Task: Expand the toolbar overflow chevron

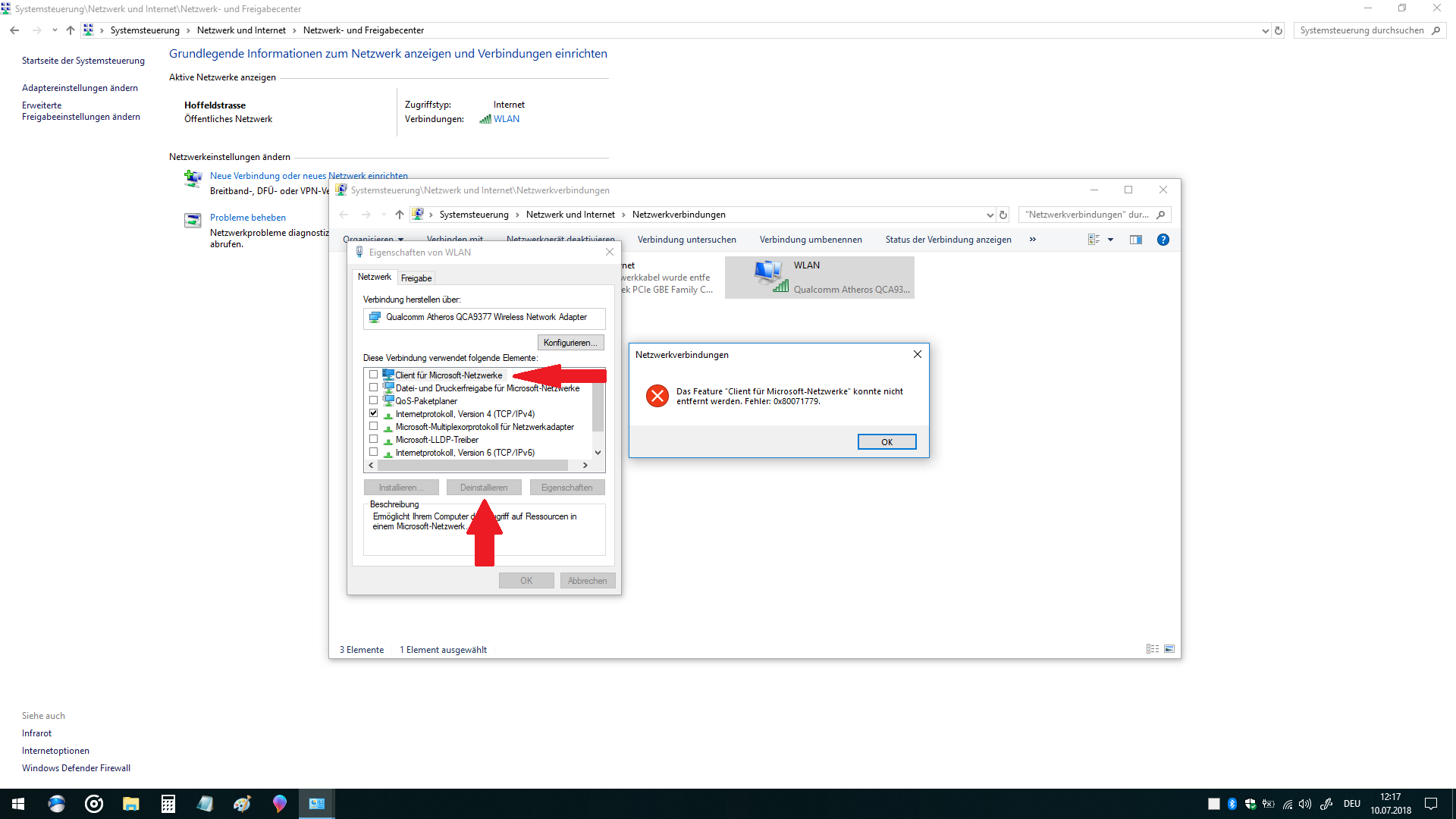Action: click(1032, 240)
